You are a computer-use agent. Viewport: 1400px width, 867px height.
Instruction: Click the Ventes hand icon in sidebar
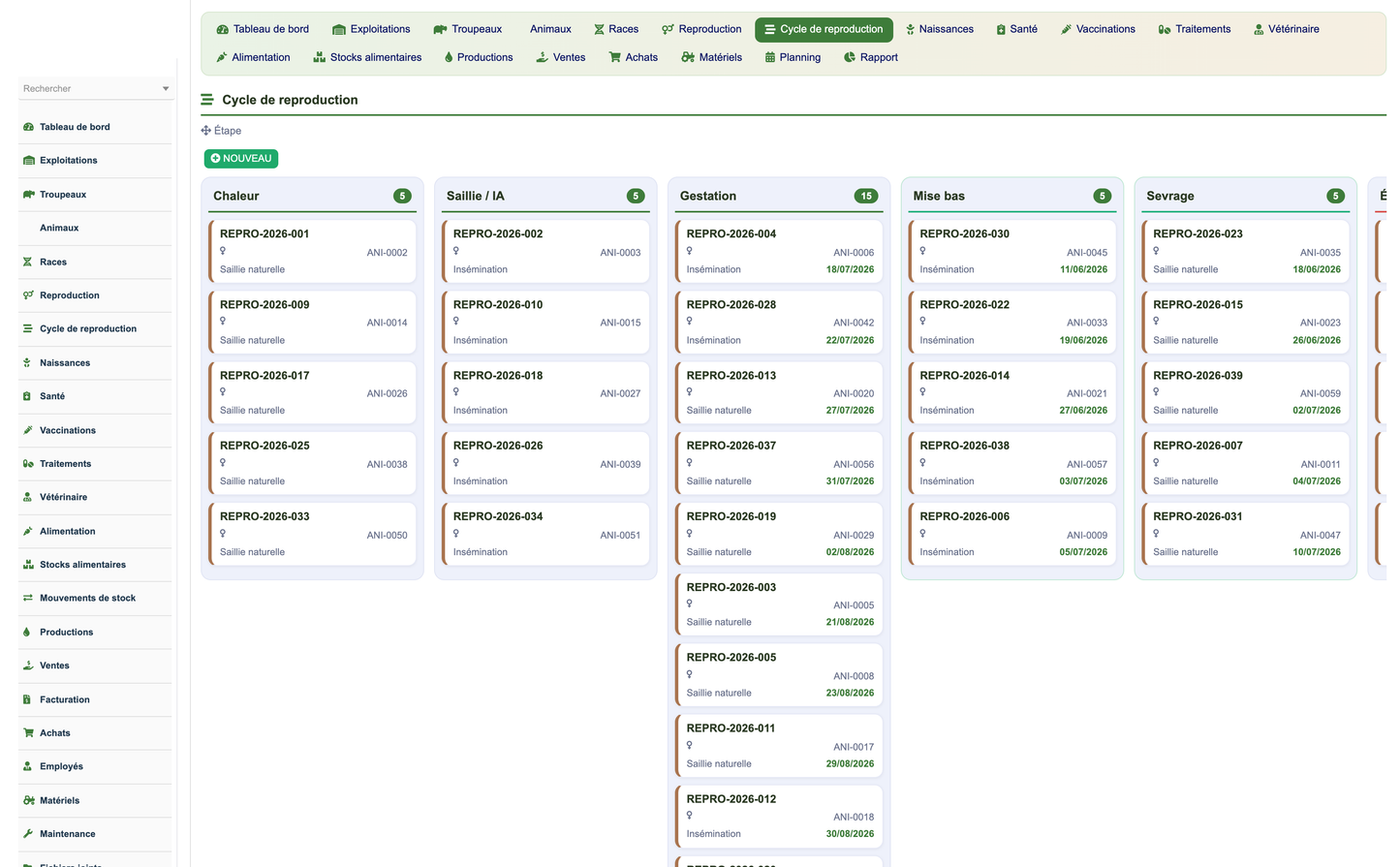pos(28,666)
